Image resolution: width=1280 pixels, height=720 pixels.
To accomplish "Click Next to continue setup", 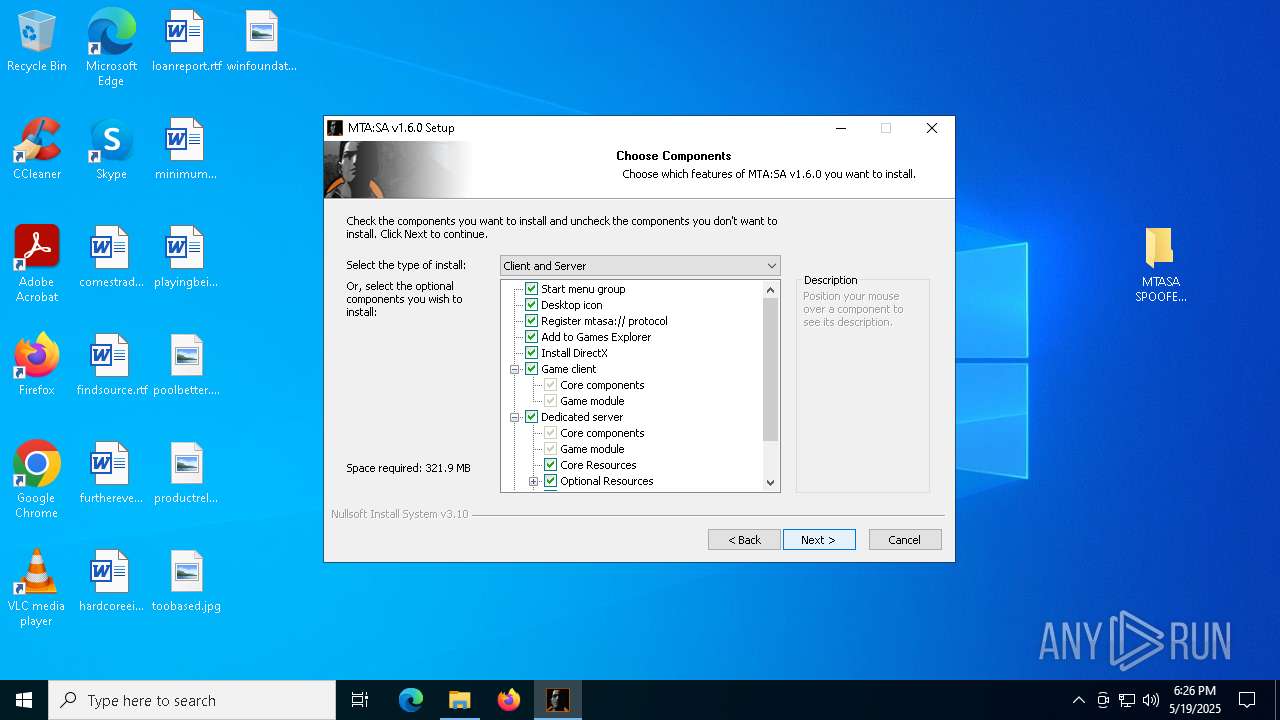I will point(819,540).
